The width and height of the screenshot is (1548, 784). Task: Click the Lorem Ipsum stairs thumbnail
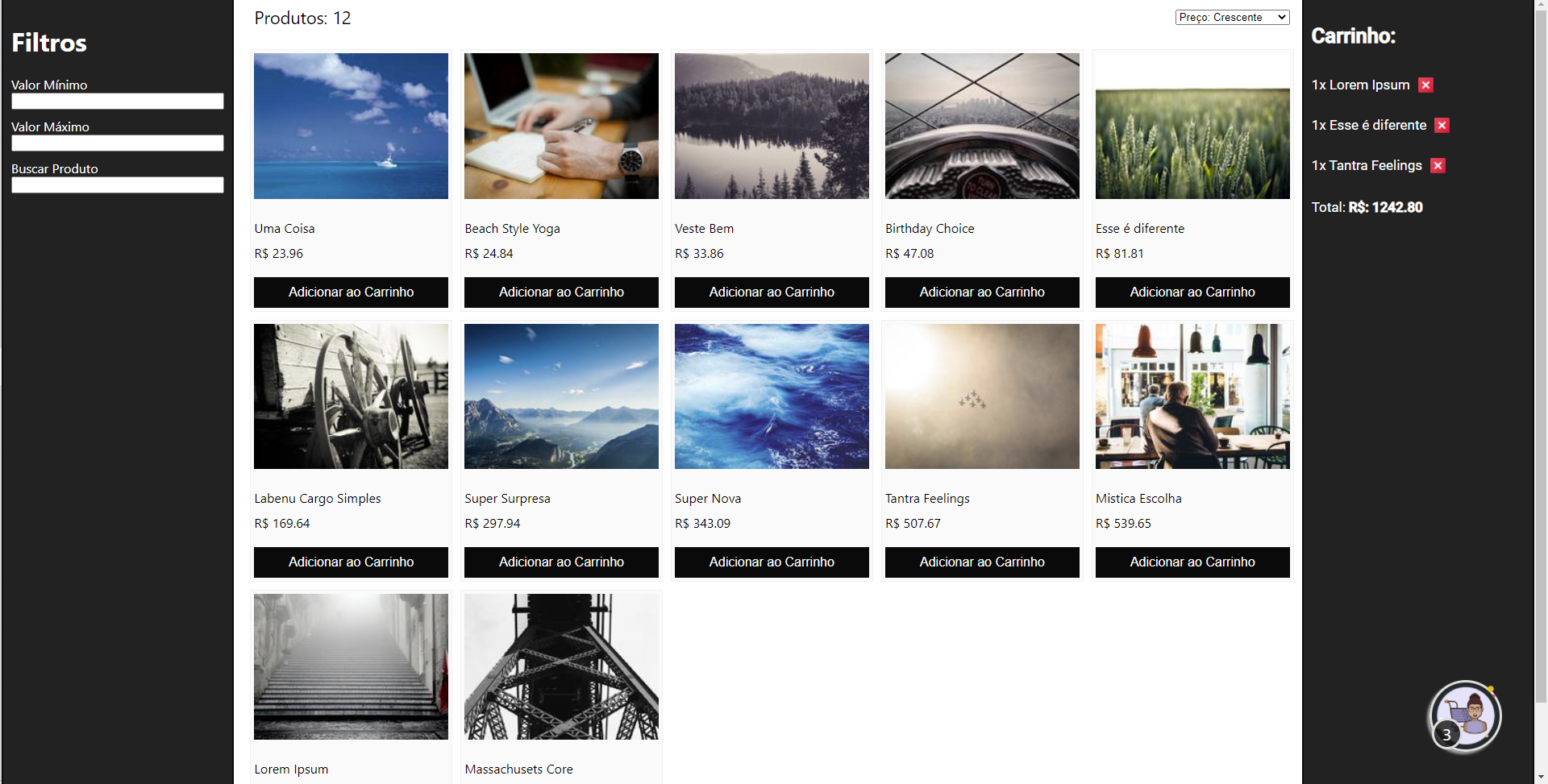click(x=351, y=667)
